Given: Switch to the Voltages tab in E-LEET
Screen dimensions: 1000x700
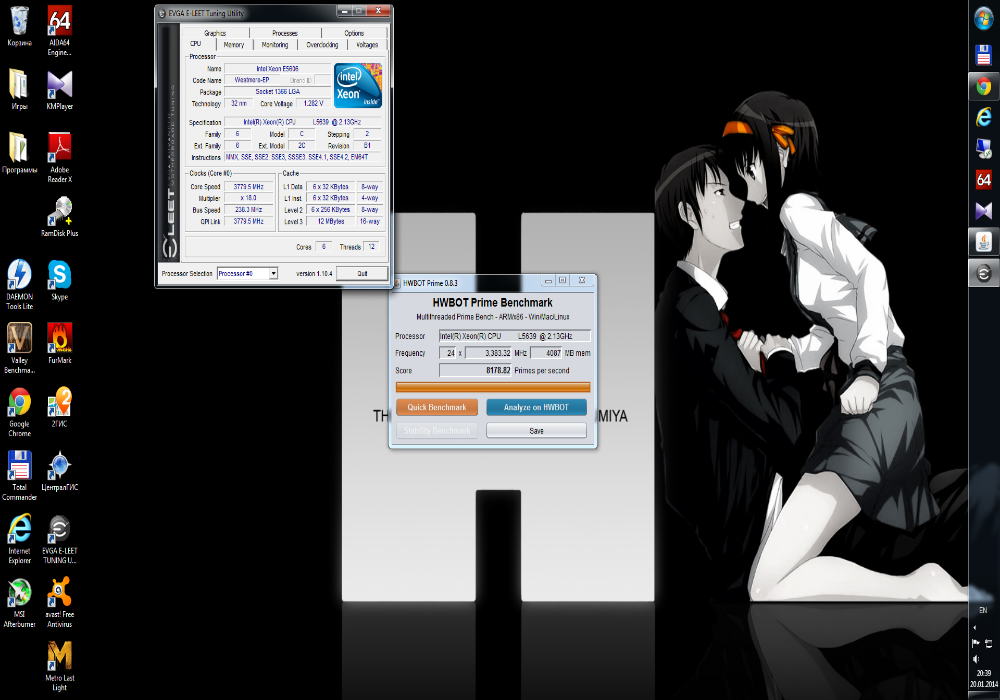Looking at the screenshot, I should 367,45.
